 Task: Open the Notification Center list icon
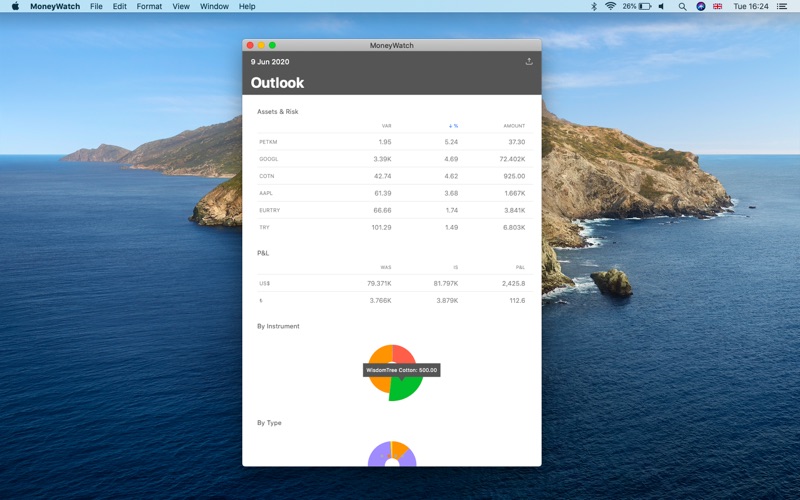(782, 6)
